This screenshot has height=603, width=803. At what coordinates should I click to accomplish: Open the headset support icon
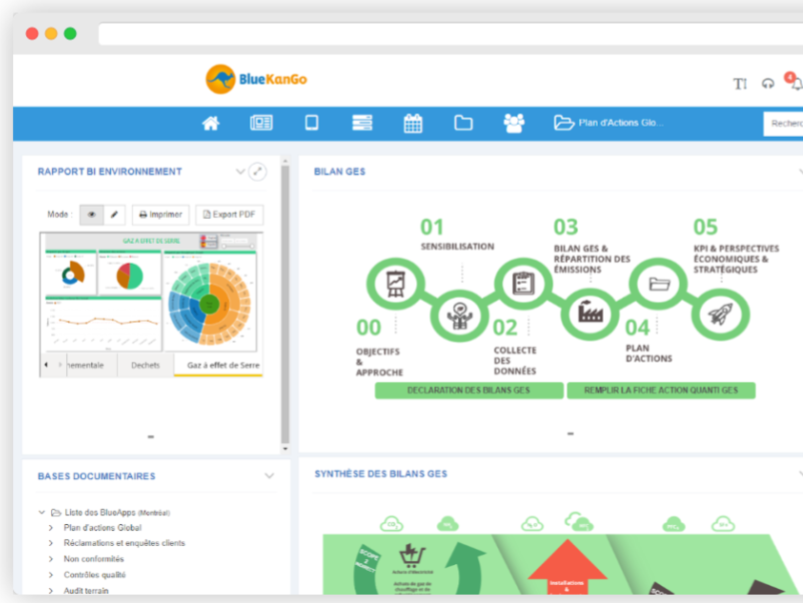(768, 84)
